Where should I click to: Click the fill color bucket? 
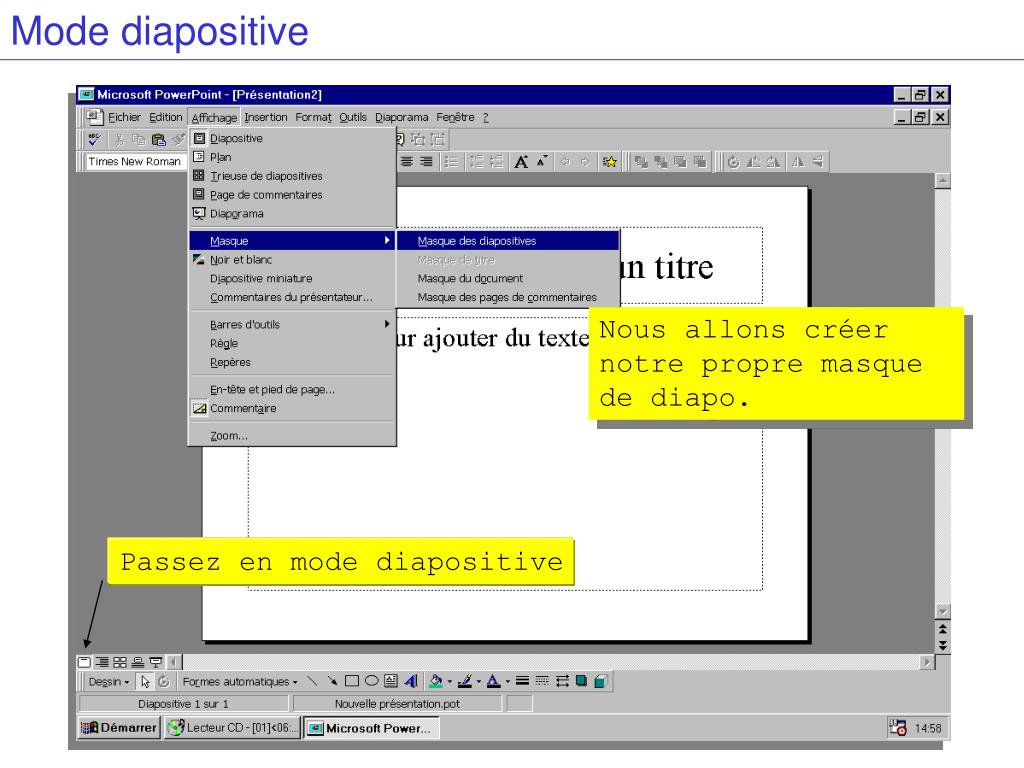[x=436, y=682]
